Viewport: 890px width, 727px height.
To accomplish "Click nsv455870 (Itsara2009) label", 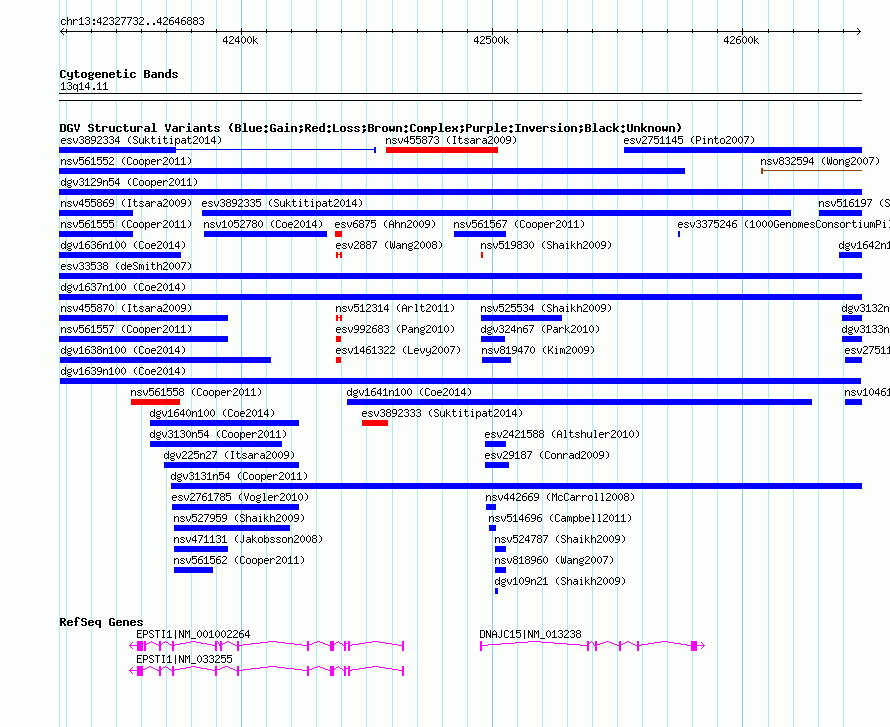I will click(x=126, y=308).
